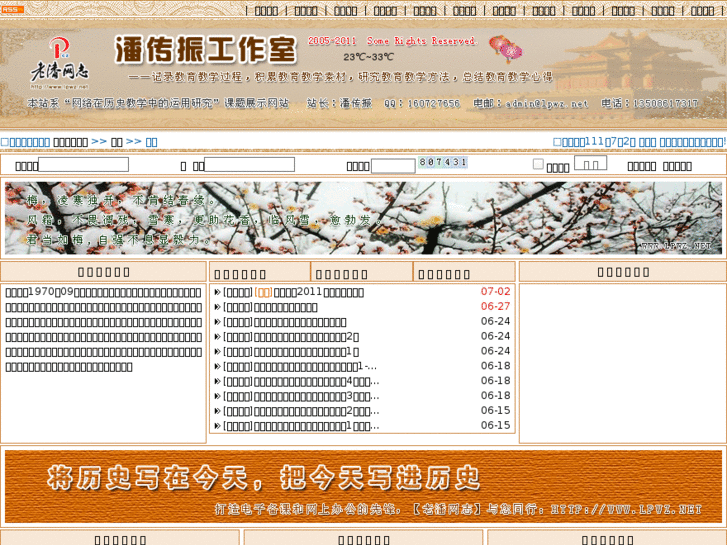
Task: Click orange banner 将历史写在今天，把今天写进历史
Action: (x=364, y=486)
